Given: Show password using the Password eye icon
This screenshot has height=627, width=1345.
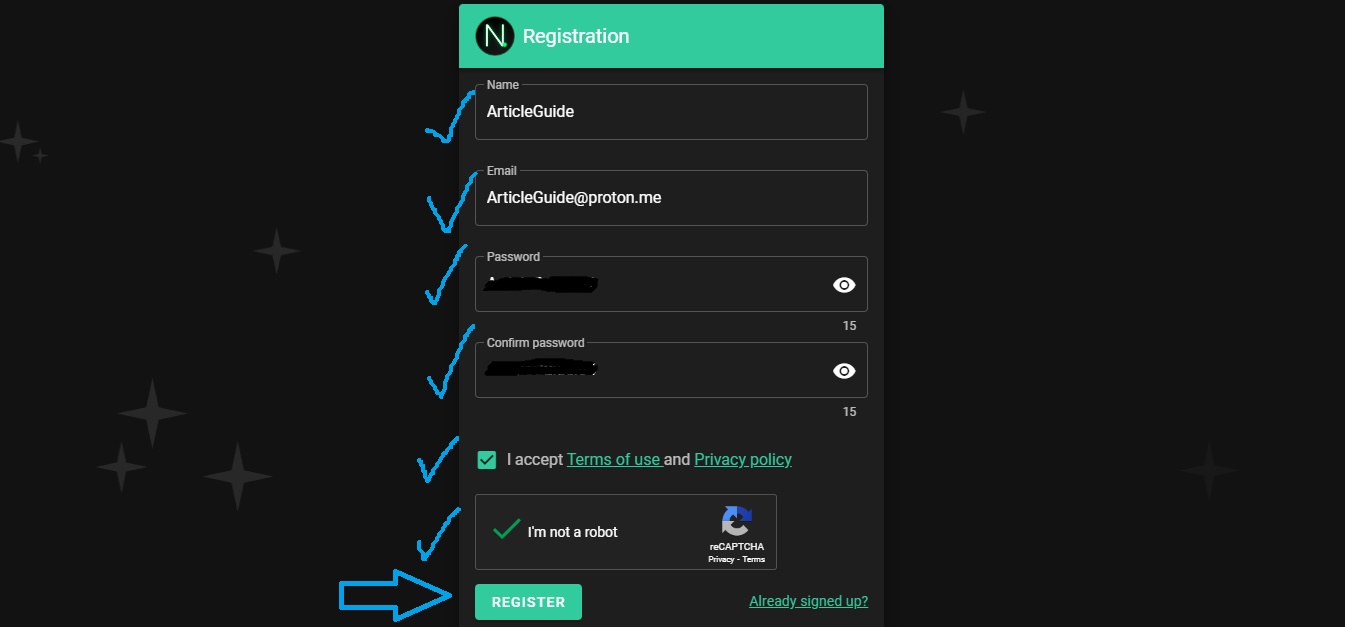Looking at the screenshot, I should pyautogui.click(x=844, y=285).
